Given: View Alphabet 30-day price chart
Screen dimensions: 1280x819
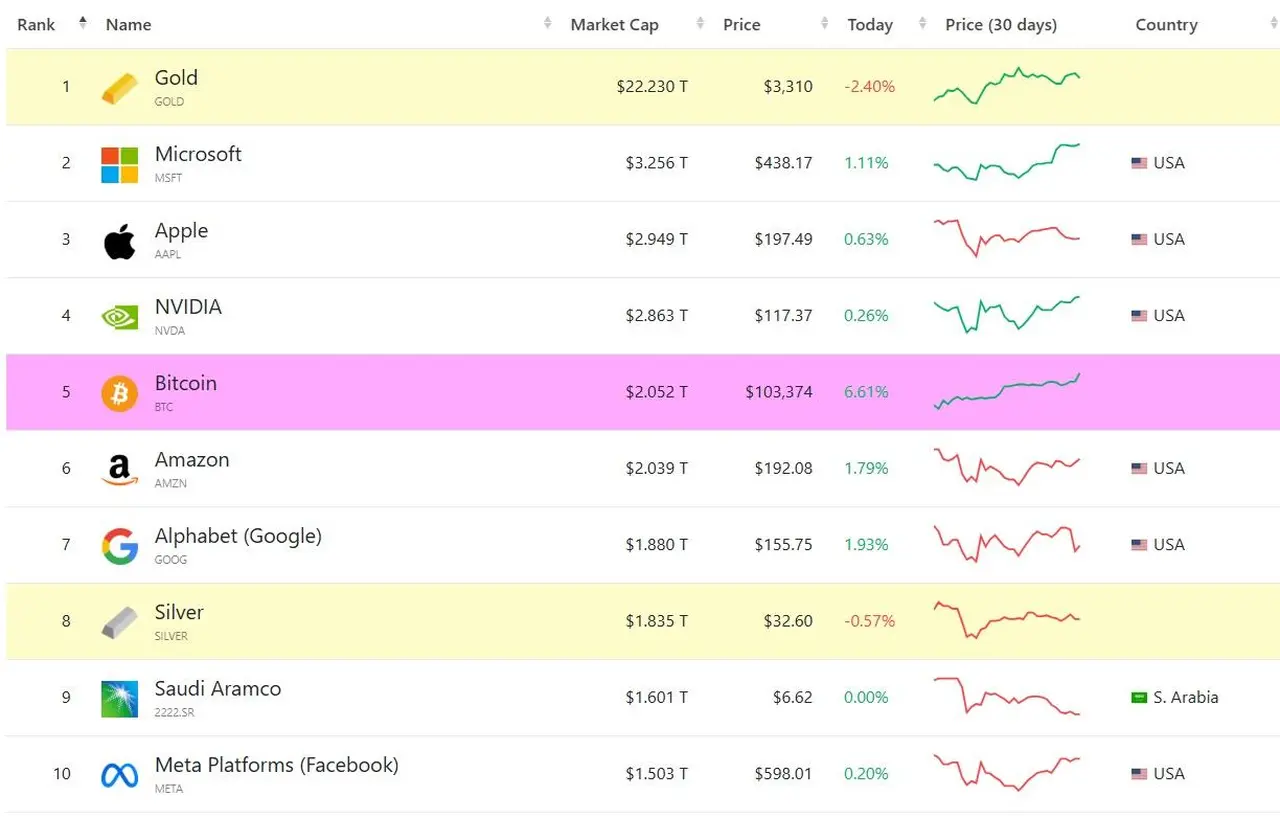Looking at the screenshot, I should (x=1006, y=544).
